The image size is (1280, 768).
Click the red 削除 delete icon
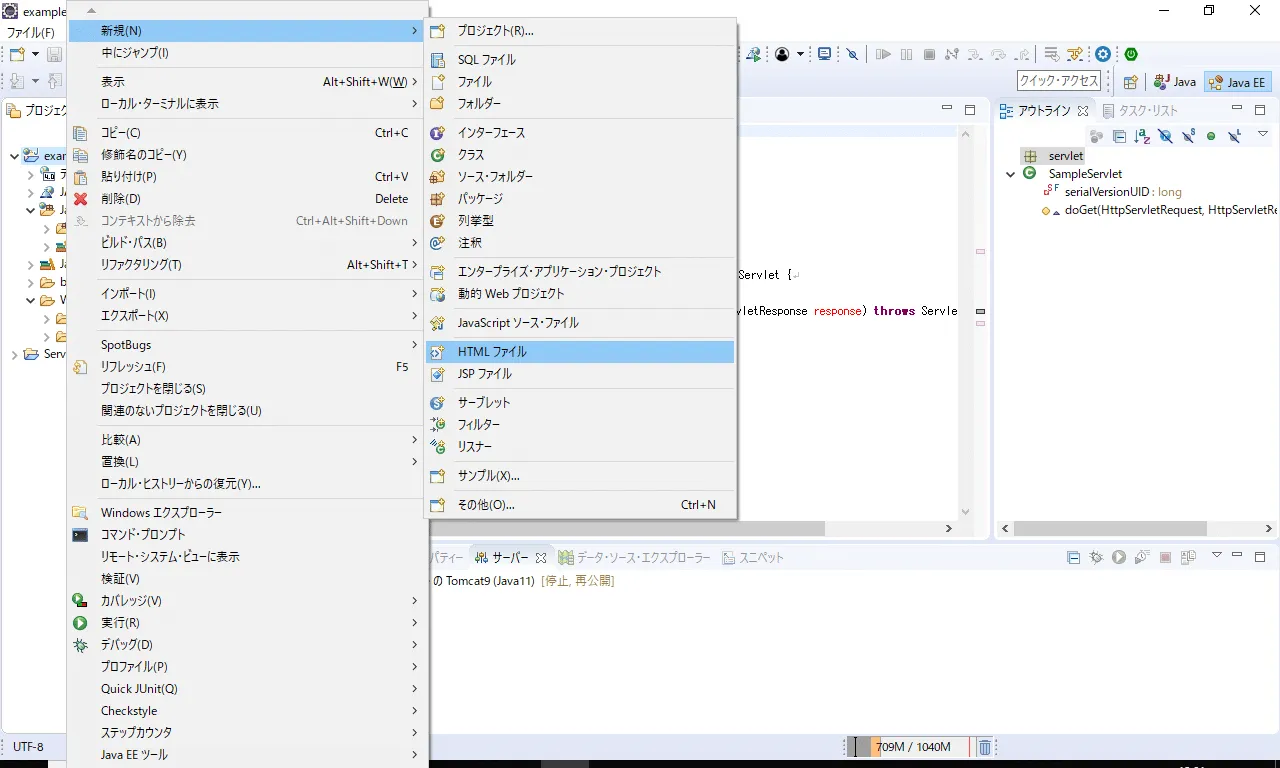pos(81,199)
